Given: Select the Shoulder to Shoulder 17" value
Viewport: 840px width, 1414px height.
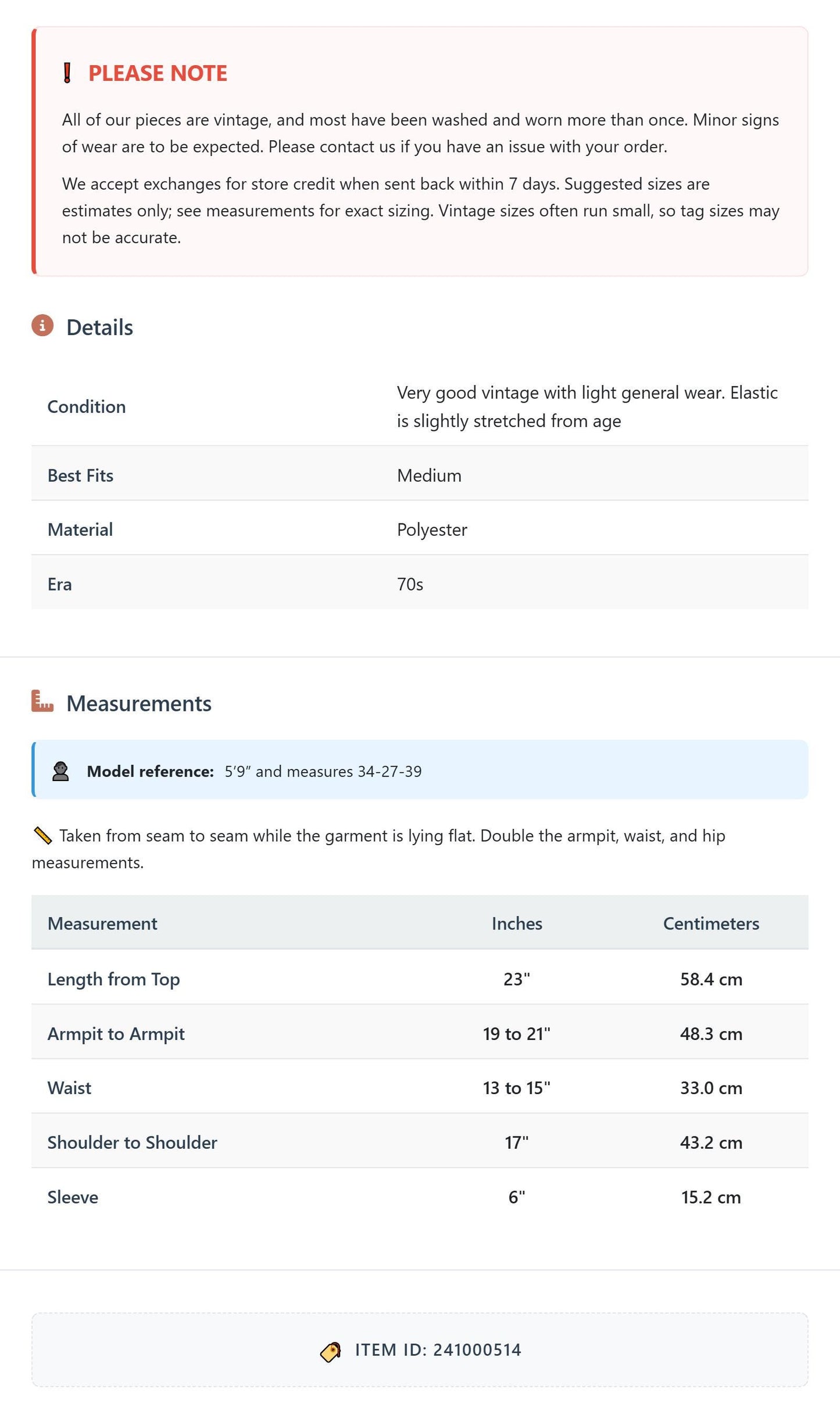Looking at the screenshot, I should pyautogui.click(x=517, y=1143).
